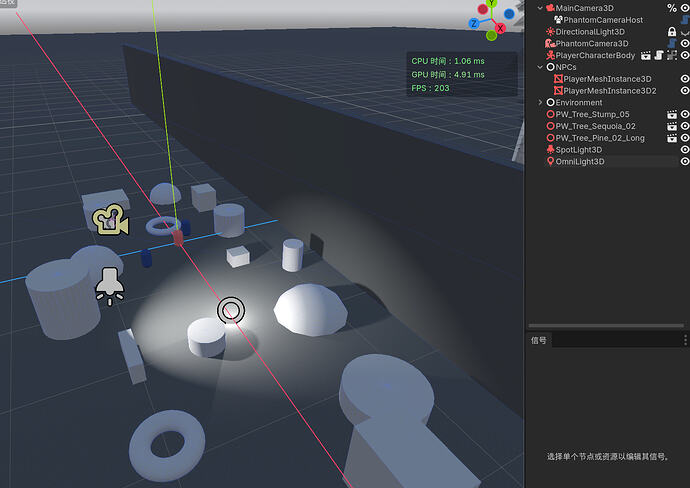The image size is (690, 488).
Task: Hide the OmniLight3D node via eye icon
Action: tap(685, 162)
